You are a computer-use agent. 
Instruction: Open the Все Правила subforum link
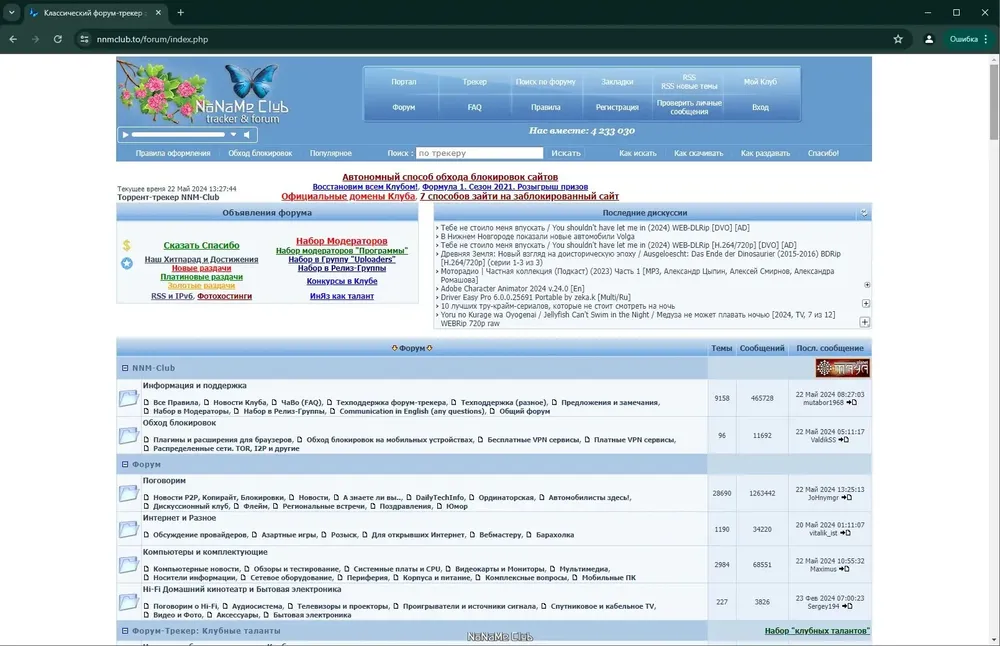(x=176, y=402)
